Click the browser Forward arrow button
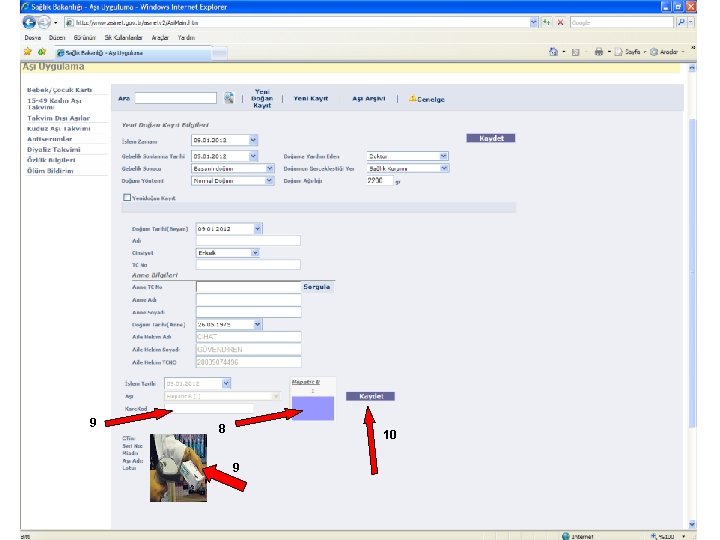 tap(44, 22)
